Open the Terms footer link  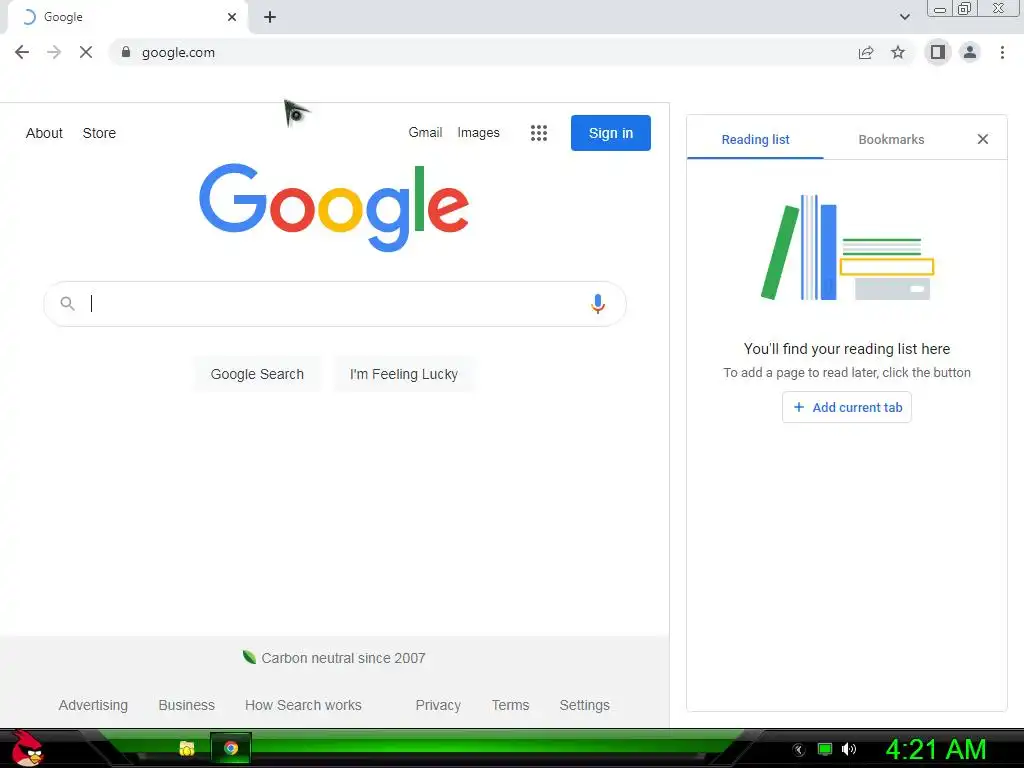(510, 705)
